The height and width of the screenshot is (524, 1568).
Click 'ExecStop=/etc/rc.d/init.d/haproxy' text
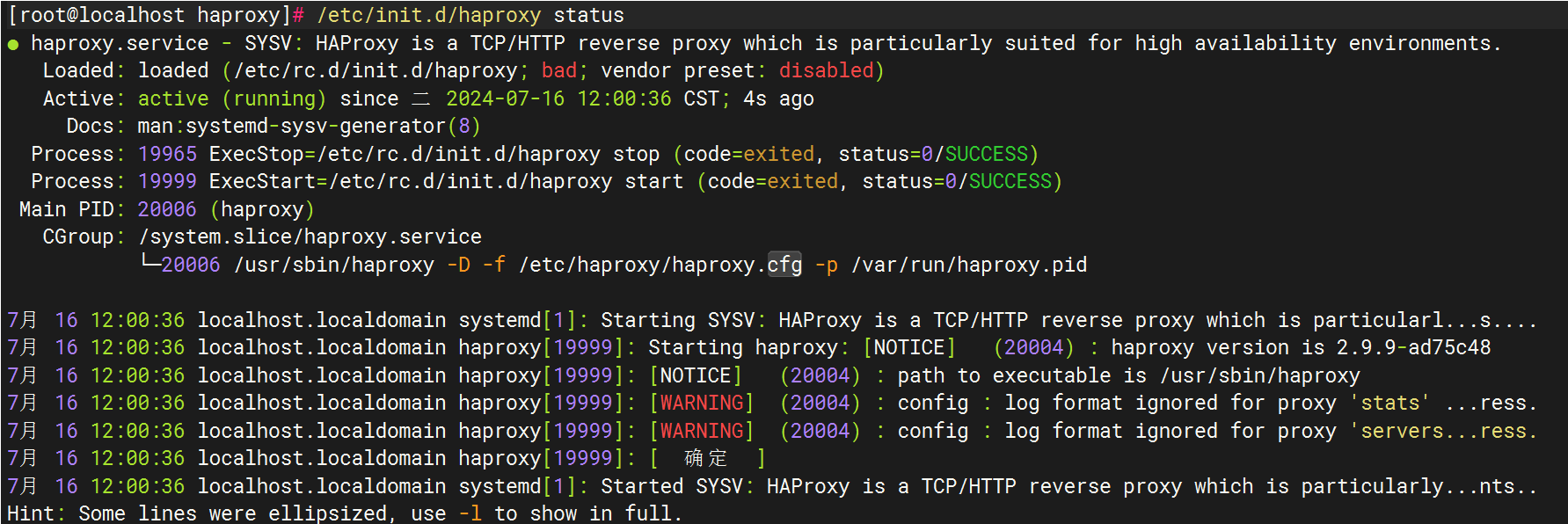tap(405, 154)
